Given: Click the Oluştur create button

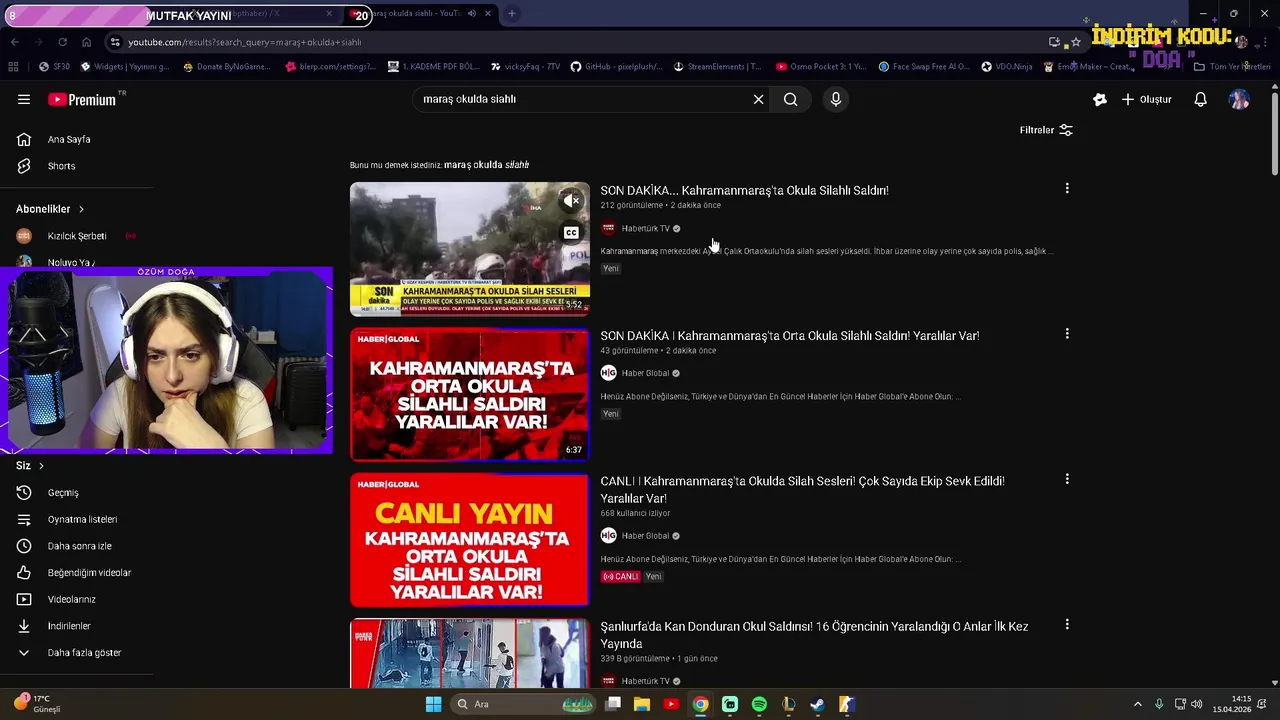Looking at the screenshot, I should click(x=1146, y=99).
